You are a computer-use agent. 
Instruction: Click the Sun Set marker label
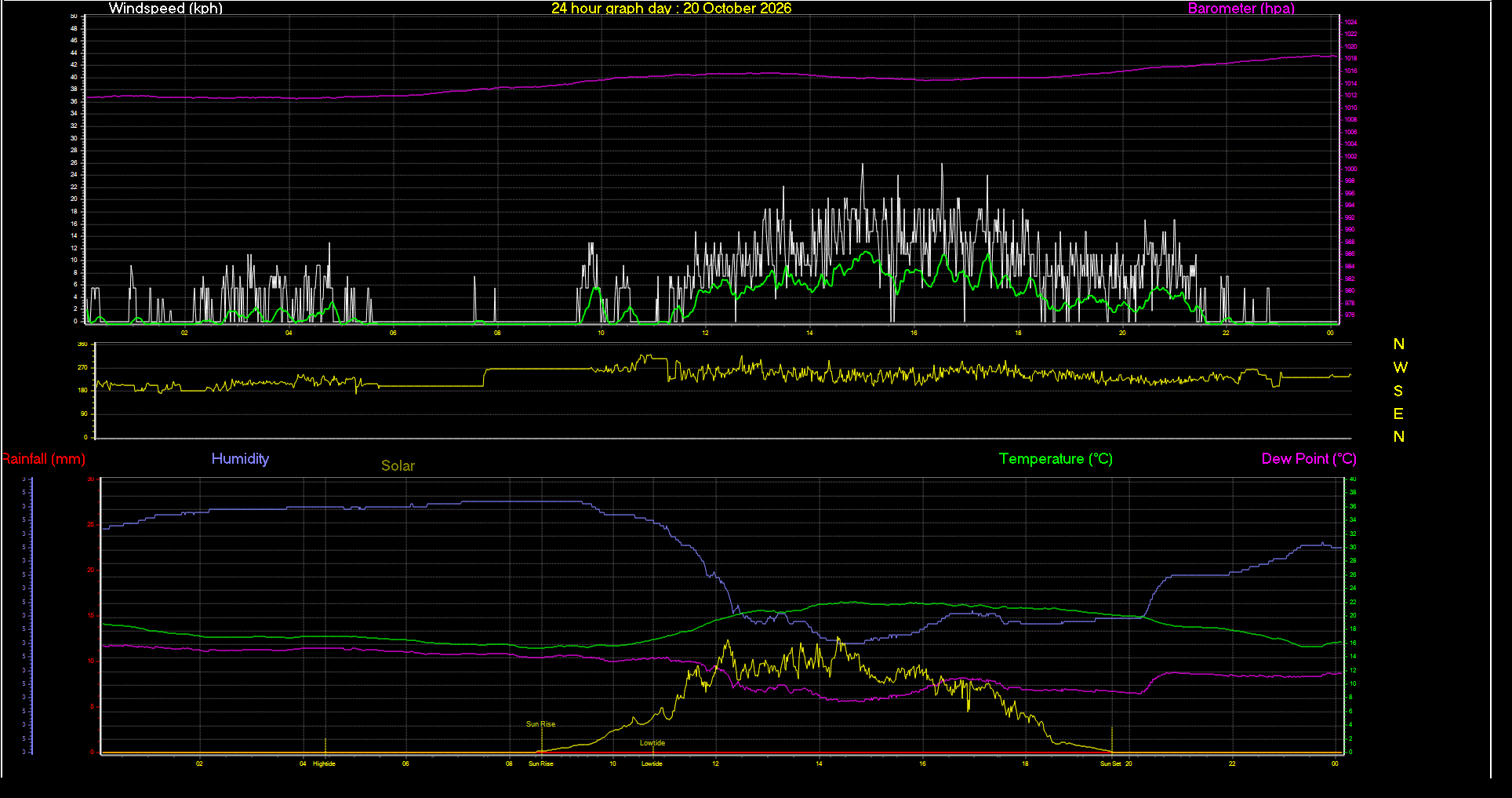(1110, 763)
